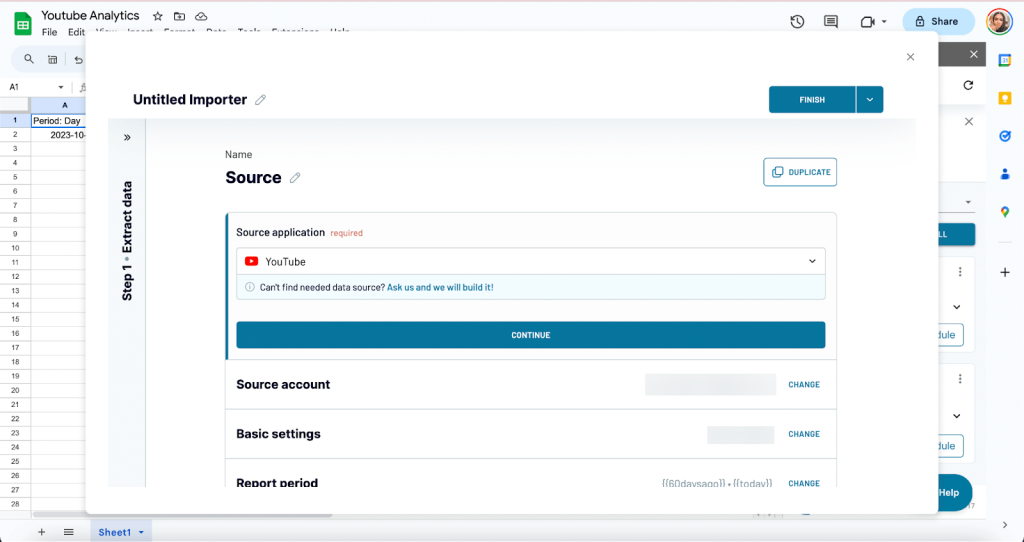Expand the lower chevron in sidebar card
Image resolution: width=1024 pixels, height=542 pixels.
(957, 417)
